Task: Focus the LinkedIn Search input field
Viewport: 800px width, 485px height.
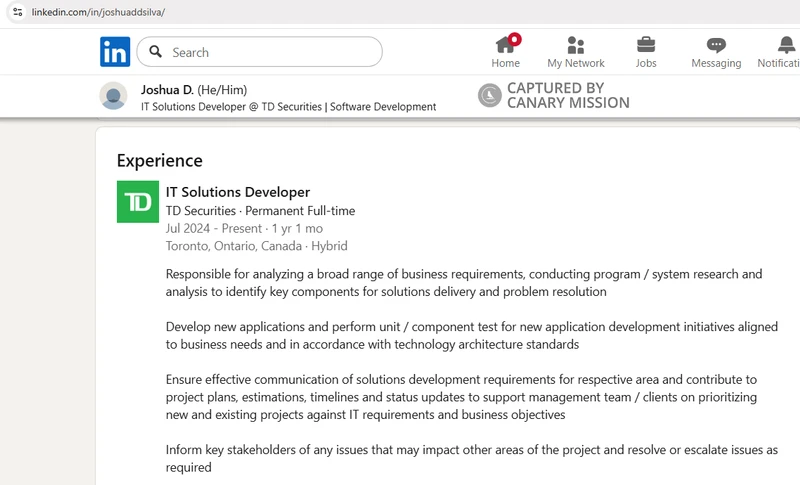Action: 270,52
